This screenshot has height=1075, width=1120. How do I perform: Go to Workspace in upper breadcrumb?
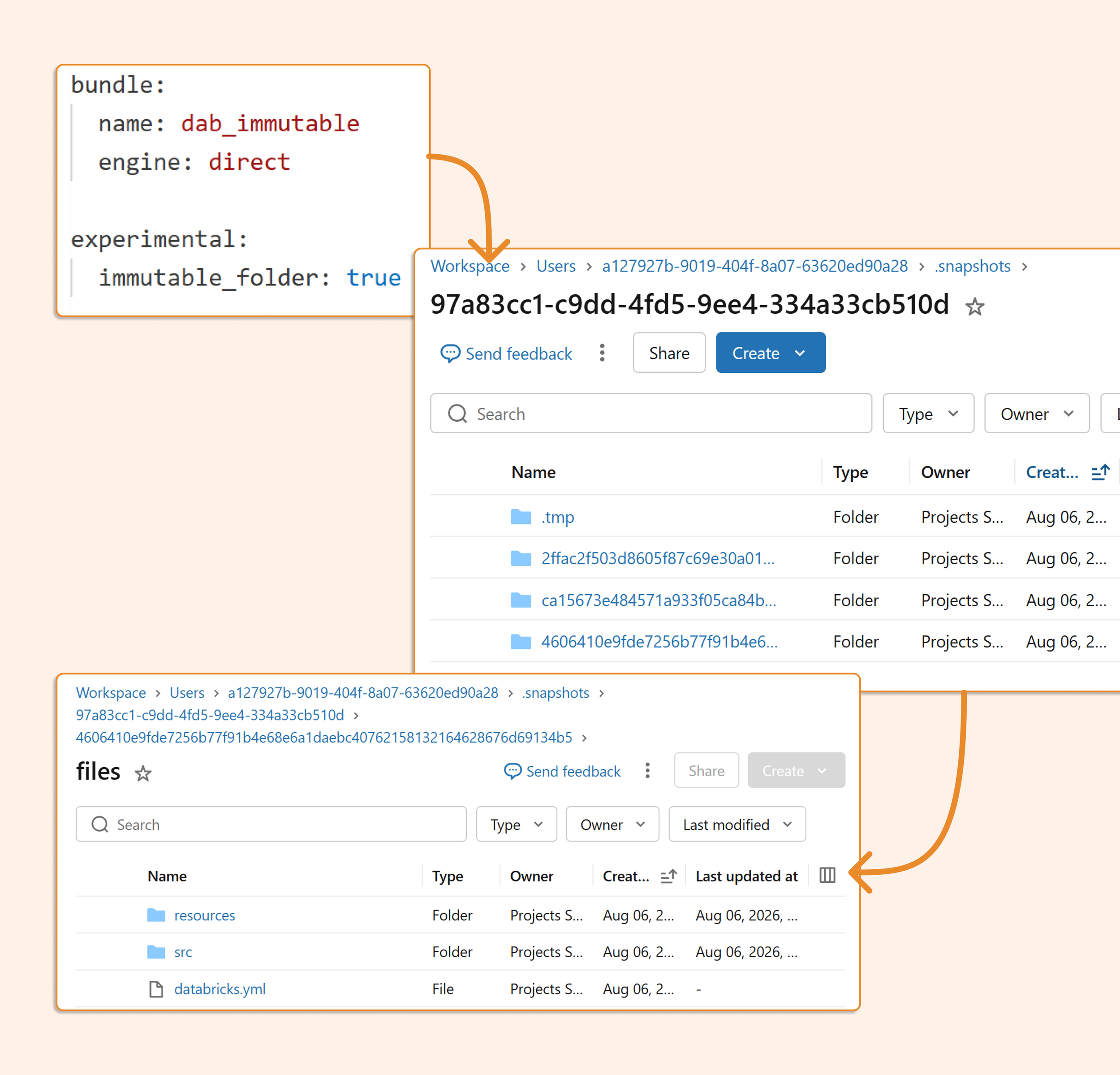pos(470,266)
